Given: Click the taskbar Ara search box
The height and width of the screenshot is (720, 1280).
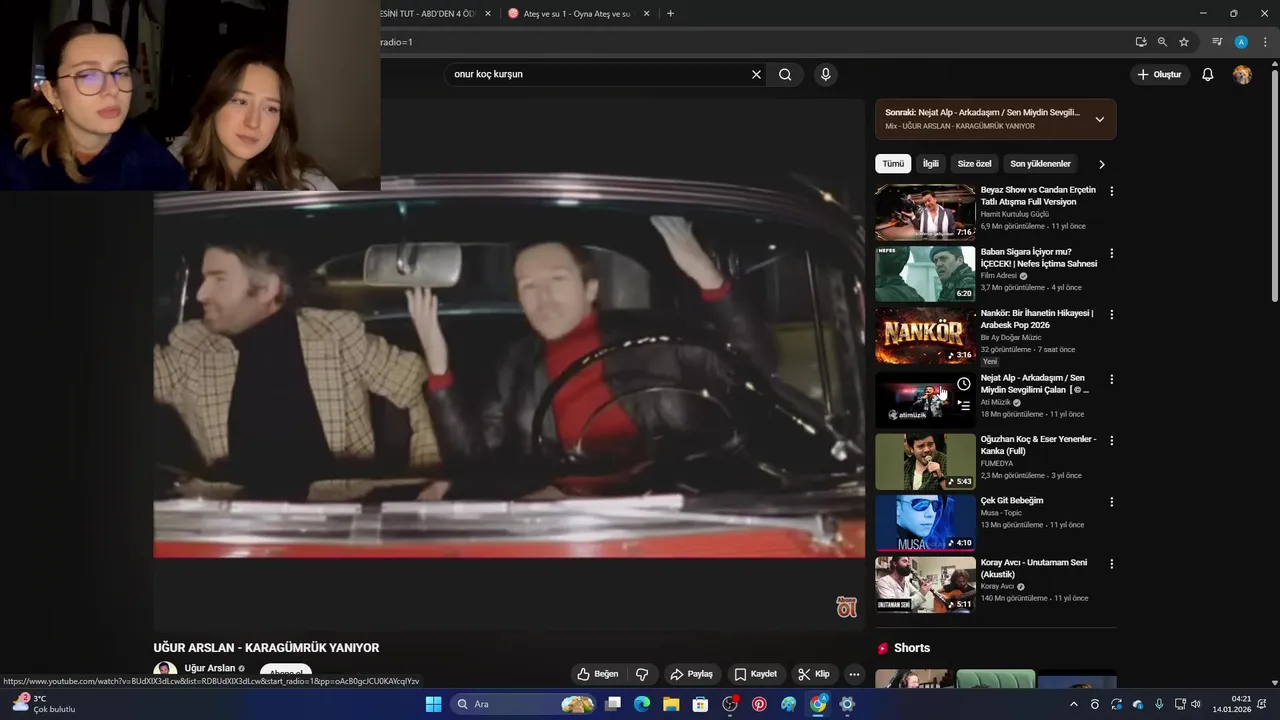Looking at the screenshot, I should pos(524,704).
